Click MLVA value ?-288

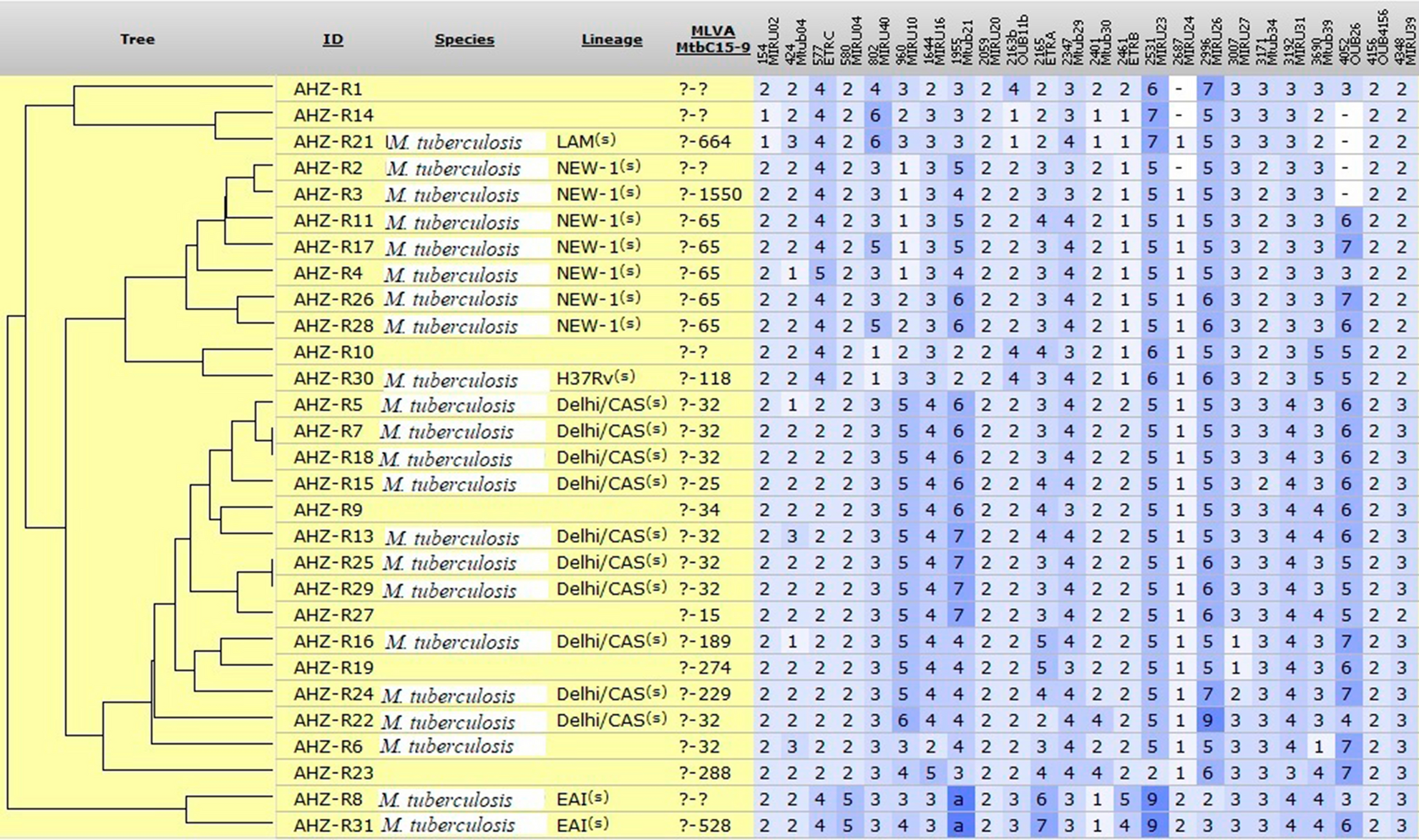[705, 773]
